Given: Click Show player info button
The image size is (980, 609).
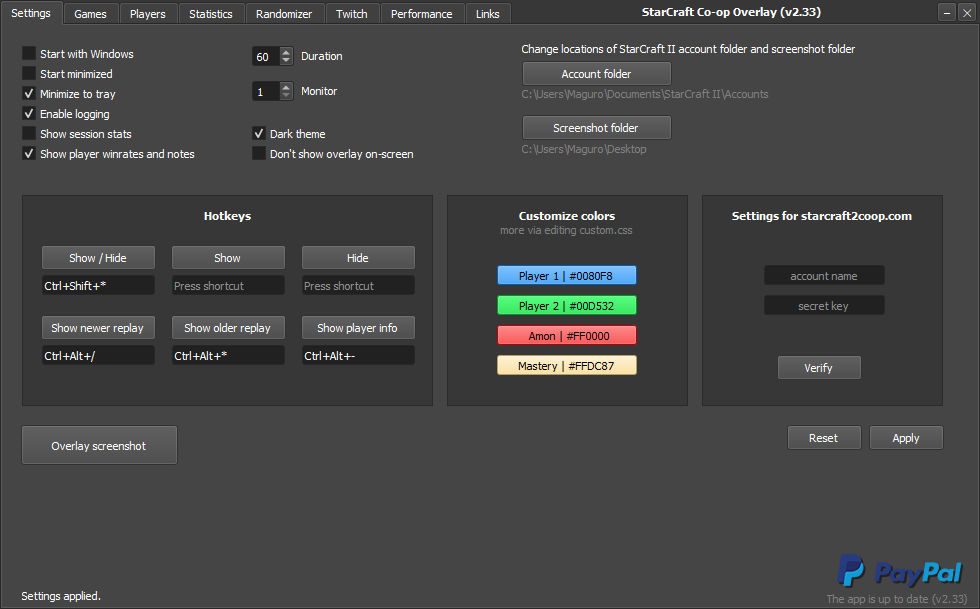Looking at the screenshot, I should pyautogui.click(x=358, y=328).
